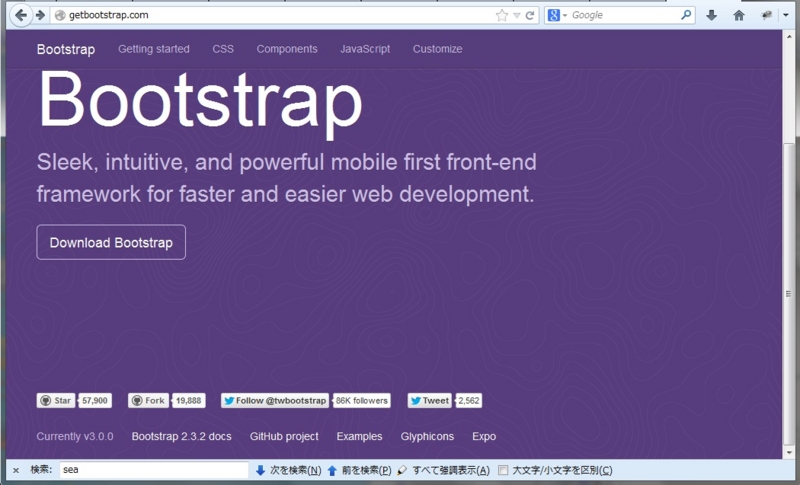800x485 pixels.
Task: Click the site identity globe icon
Action: 60,15
